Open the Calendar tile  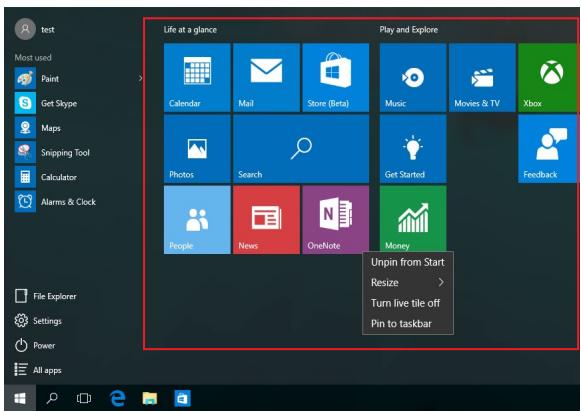[197, 77]
